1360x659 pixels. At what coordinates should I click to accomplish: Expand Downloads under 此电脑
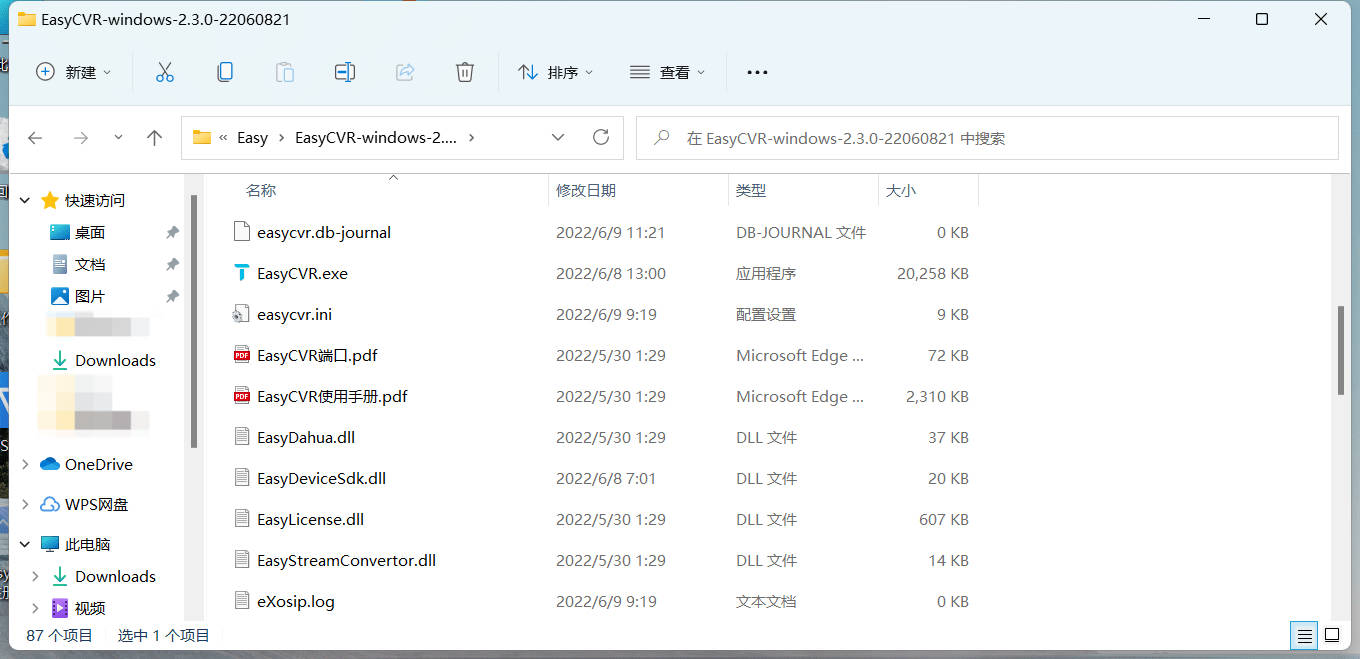(x=36, y=576)
